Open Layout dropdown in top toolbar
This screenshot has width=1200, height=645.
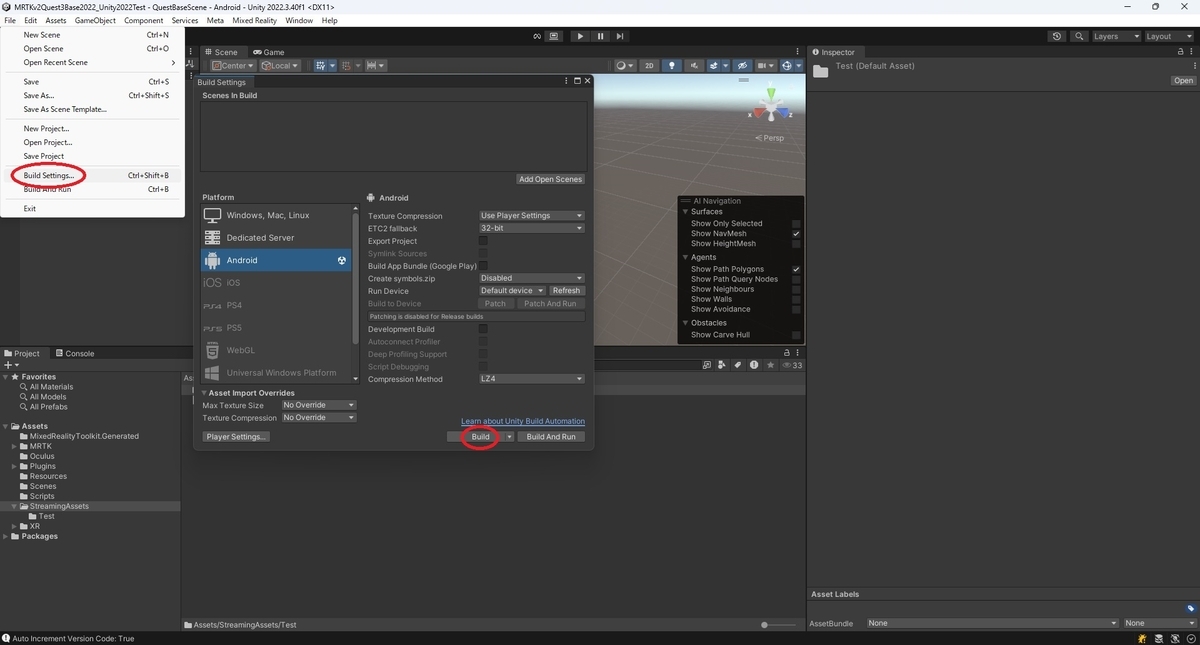pos(1168,36)
